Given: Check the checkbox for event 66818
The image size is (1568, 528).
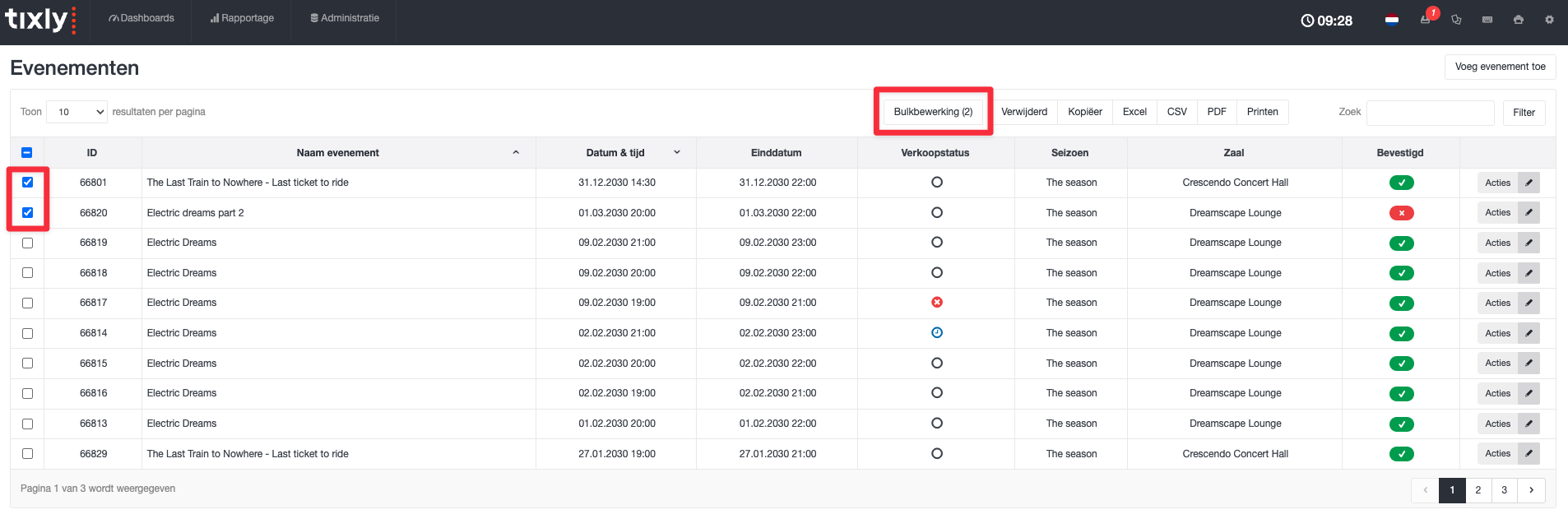Looking at the screenshot, I should pyautogui.click(x=27, y=273).
